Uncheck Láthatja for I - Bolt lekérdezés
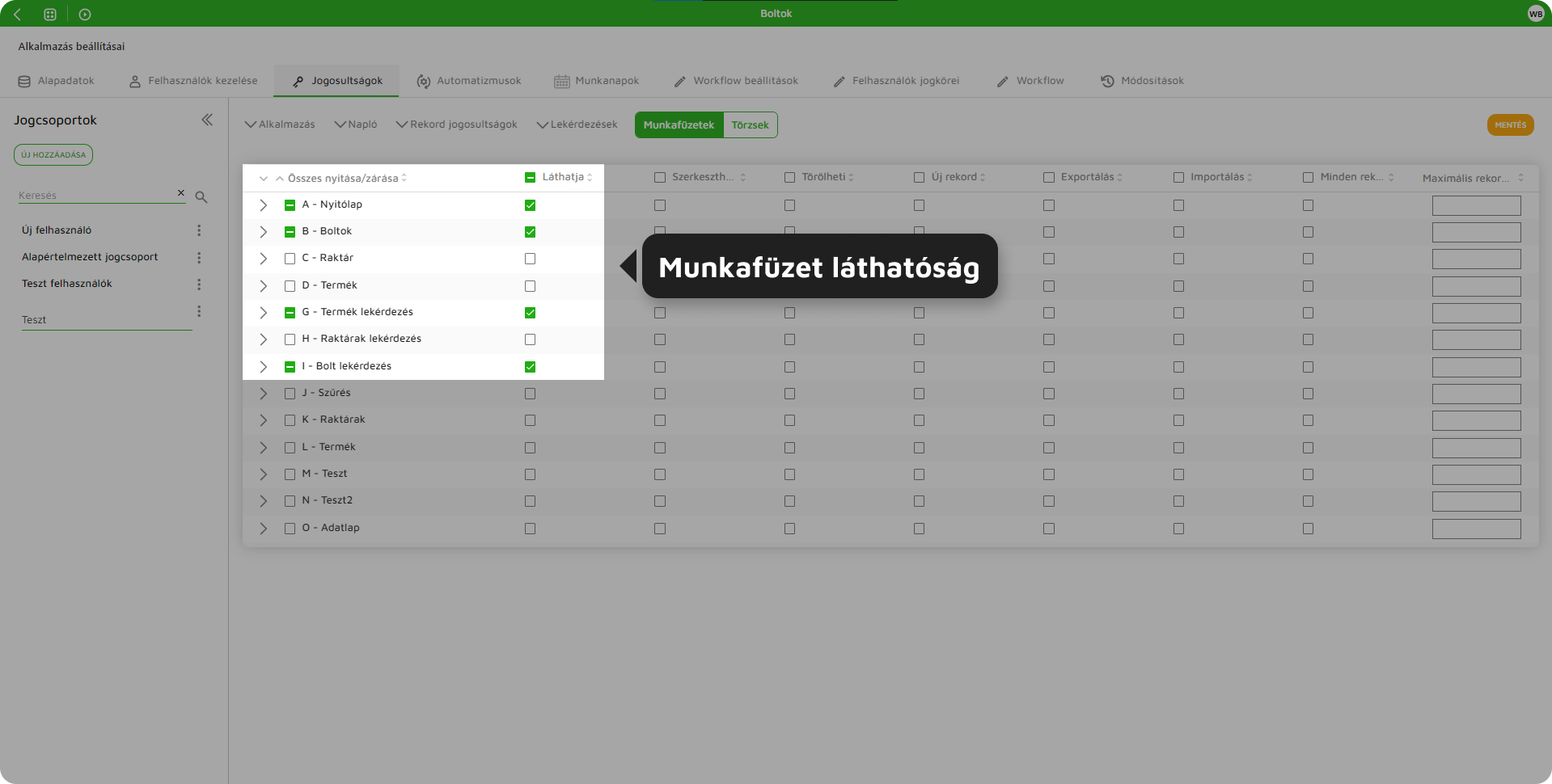The image size is (1552, 784). [530, 367]
